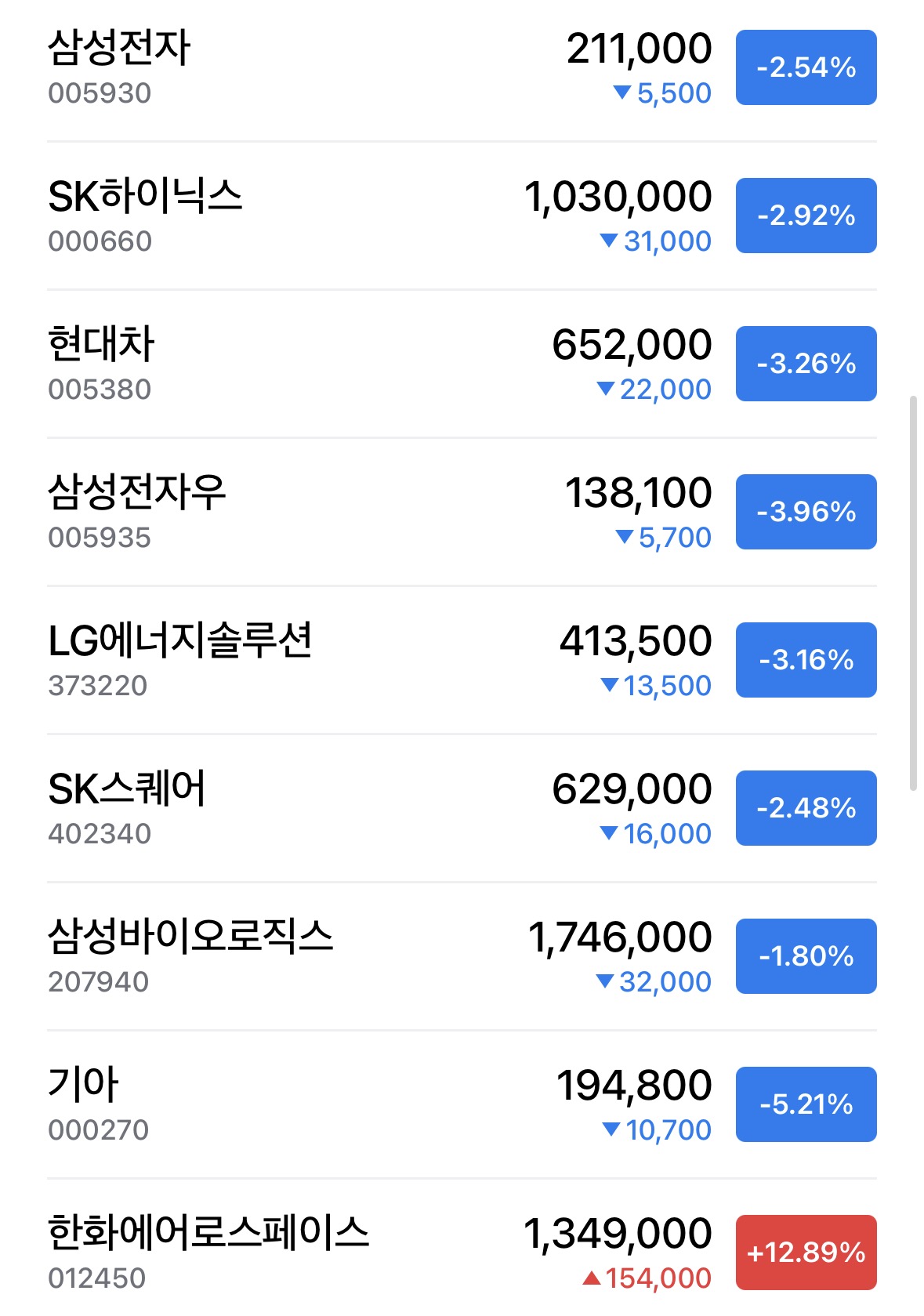Click the down triangle beside 31,000
Viewport: 924px width, 1316px height.
609,241
